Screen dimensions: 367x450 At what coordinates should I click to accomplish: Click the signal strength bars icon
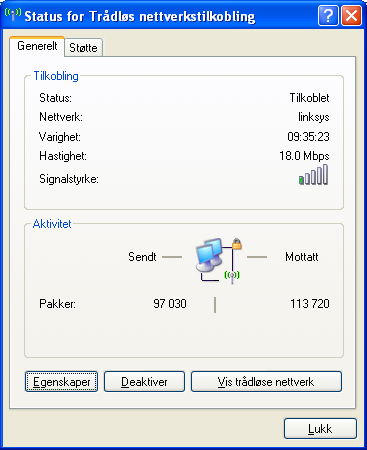pyautogui.click(x=313, y=175)
